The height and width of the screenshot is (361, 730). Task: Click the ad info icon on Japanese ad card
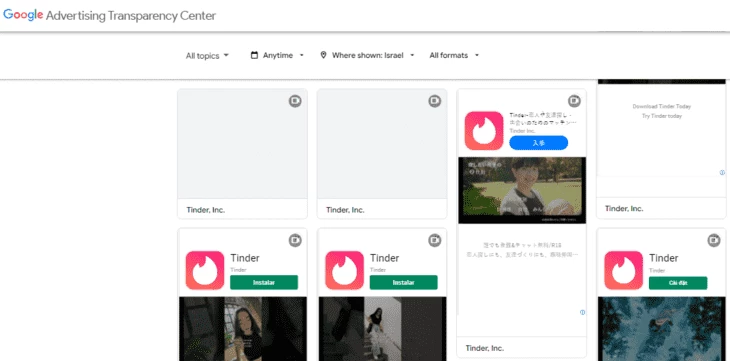582,313
